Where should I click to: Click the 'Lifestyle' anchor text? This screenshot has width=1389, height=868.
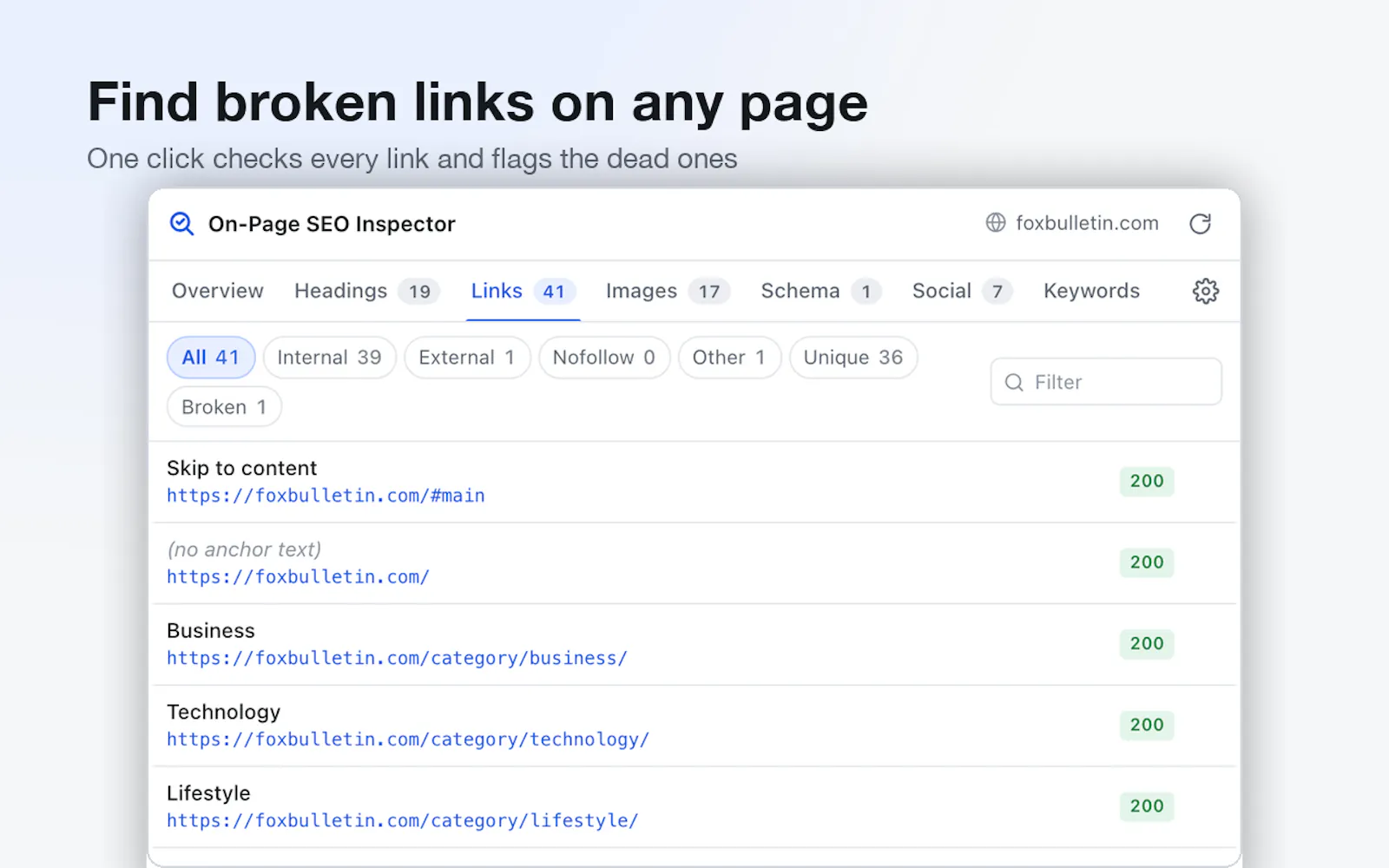click(208, 793)
